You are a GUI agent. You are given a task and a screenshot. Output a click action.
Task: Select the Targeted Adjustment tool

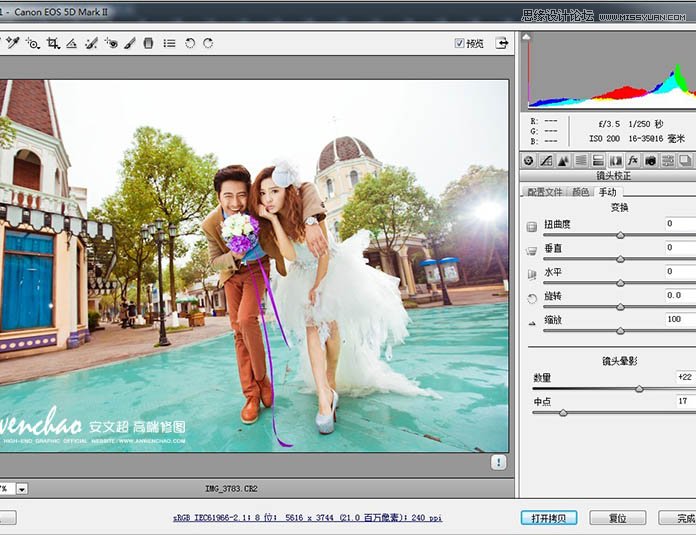[33, 43]
